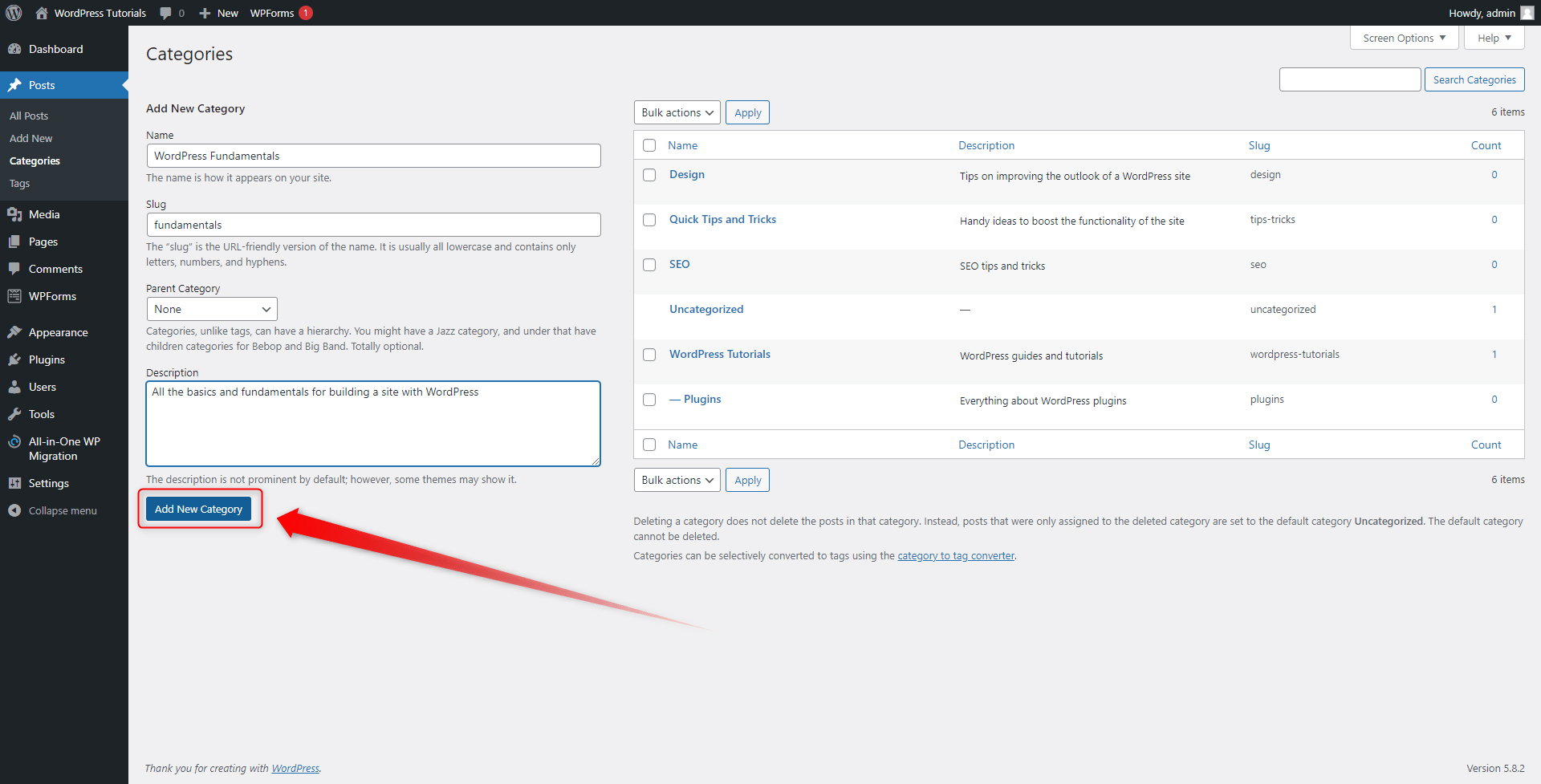The width and height of the screenshot is (1541, 784).
Task: Click the Appearance paintbrush icon
Action: pyautogui.click(x=14, y=332)
